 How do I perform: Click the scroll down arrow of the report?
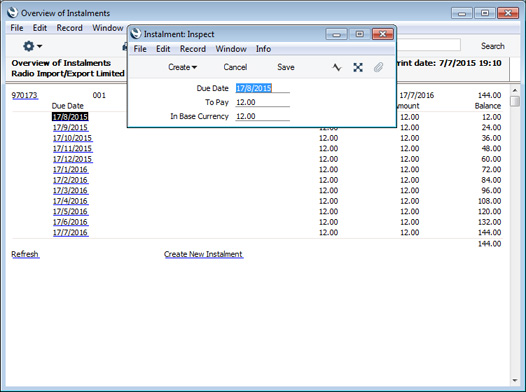pos(515,380)
